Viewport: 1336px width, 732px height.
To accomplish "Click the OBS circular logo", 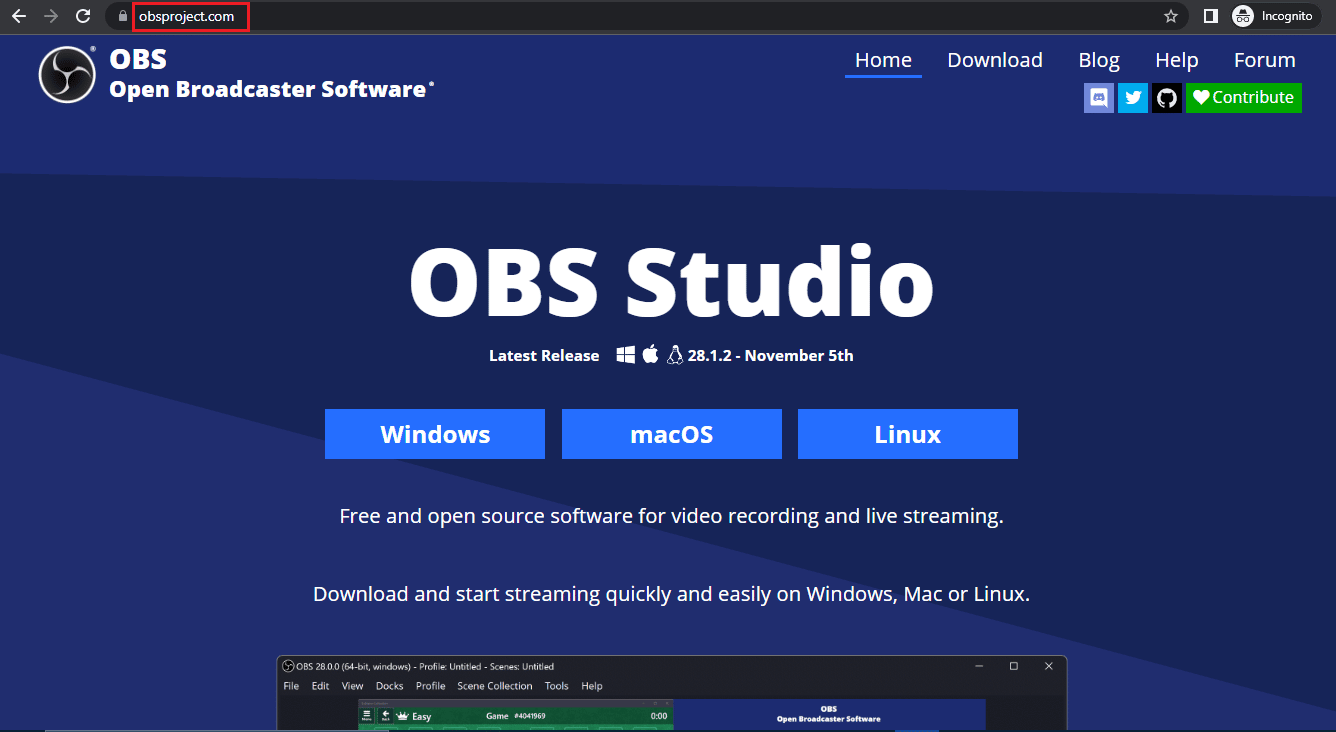I will [x=67, y=74].
